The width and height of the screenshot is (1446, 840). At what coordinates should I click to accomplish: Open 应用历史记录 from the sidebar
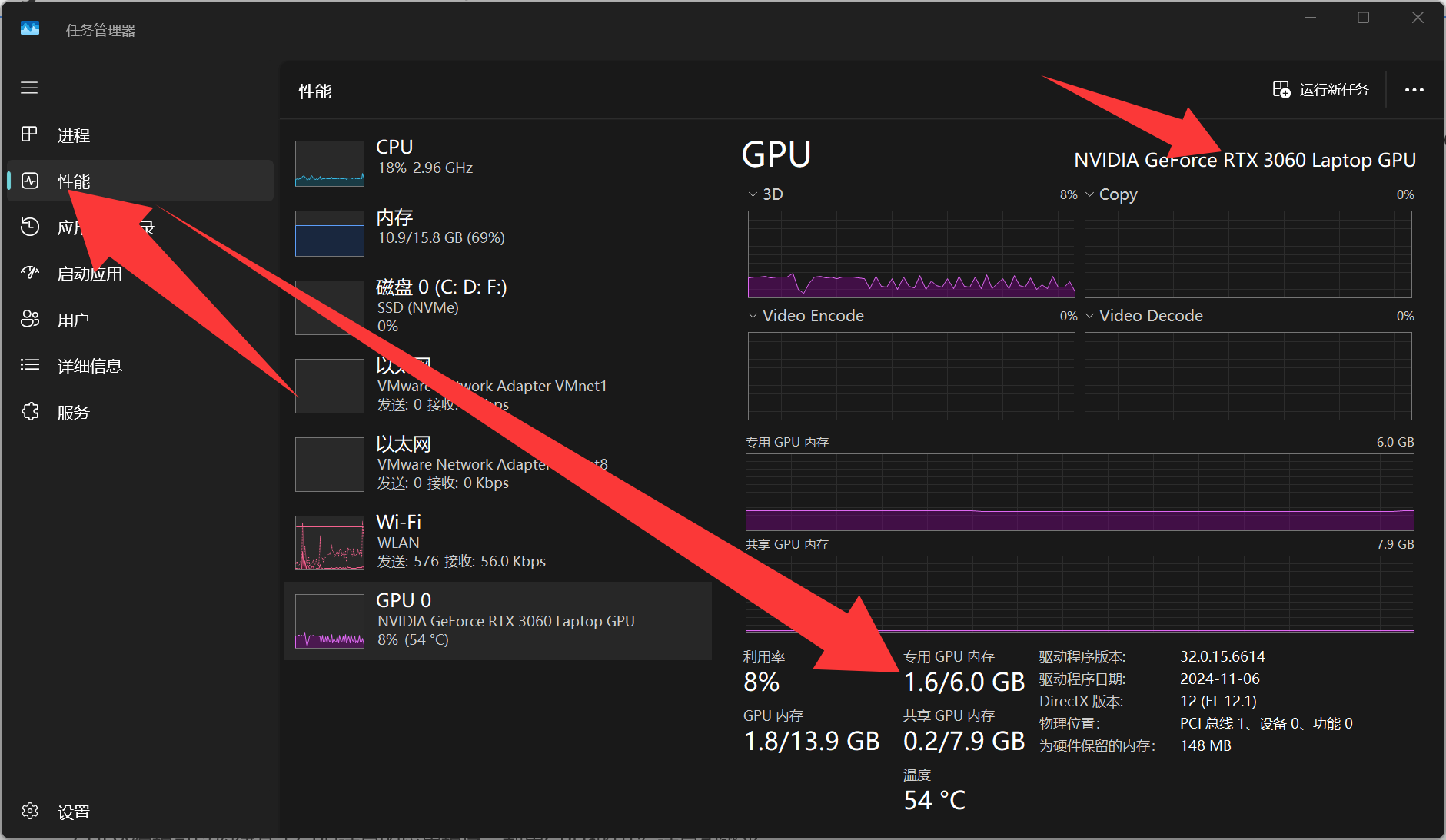(x=29, y=227)
